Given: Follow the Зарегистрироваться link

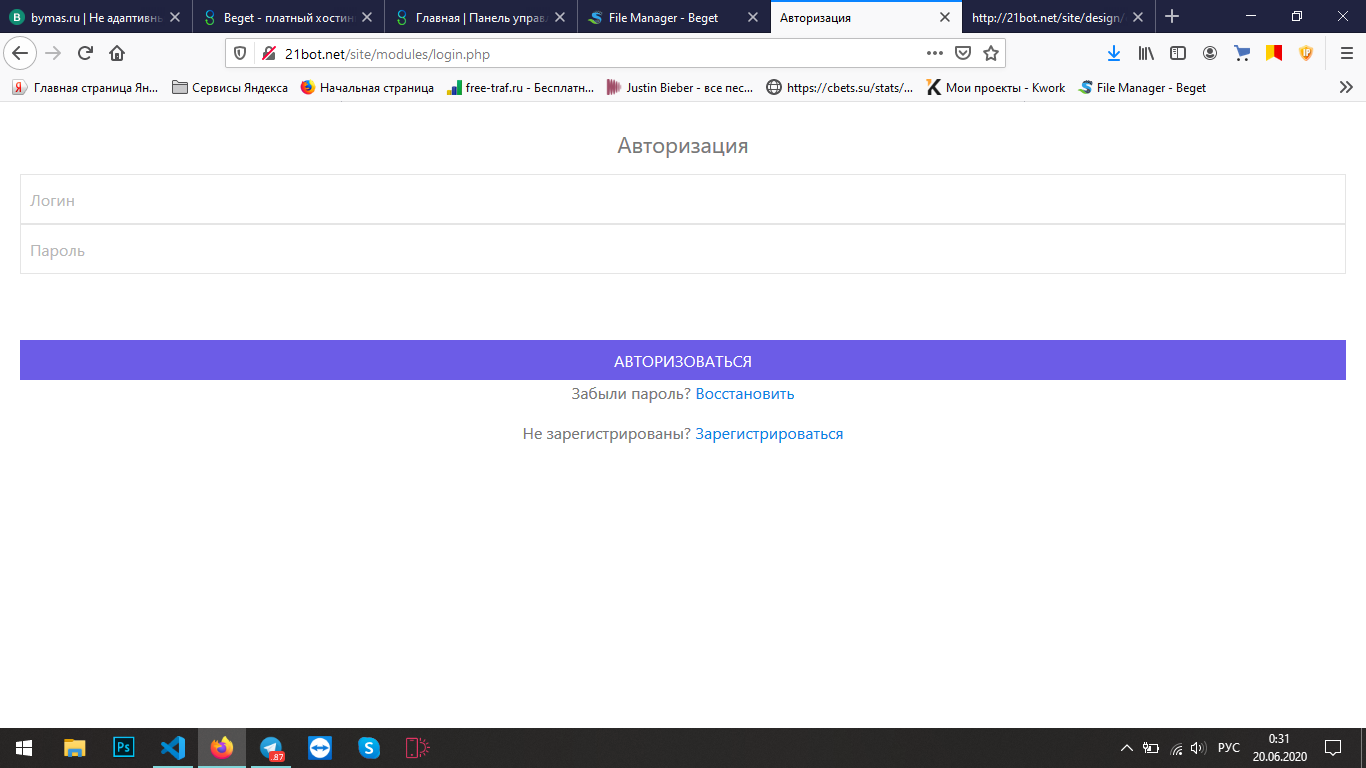Looking at the screenshot, I should pos(769,434).
